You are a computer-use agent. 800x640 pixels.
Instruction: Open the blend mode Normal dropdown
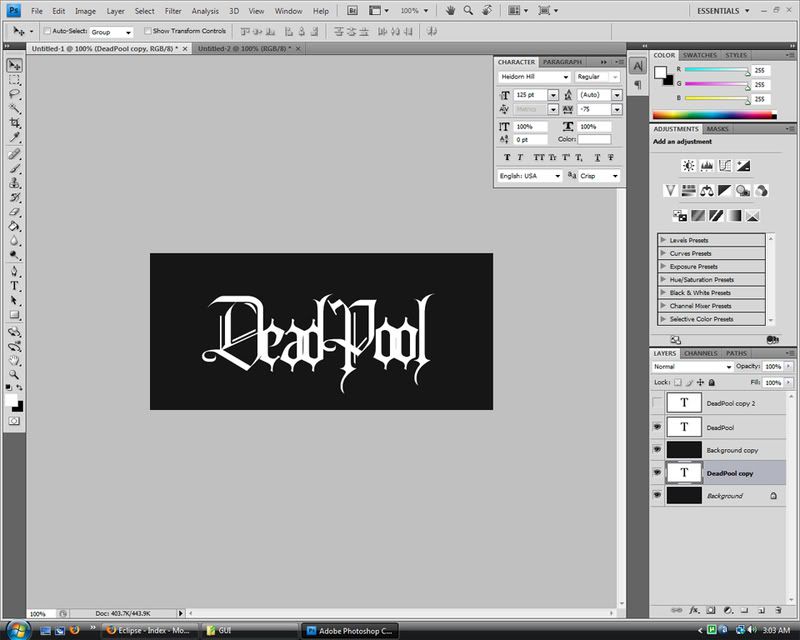[692, 366]
